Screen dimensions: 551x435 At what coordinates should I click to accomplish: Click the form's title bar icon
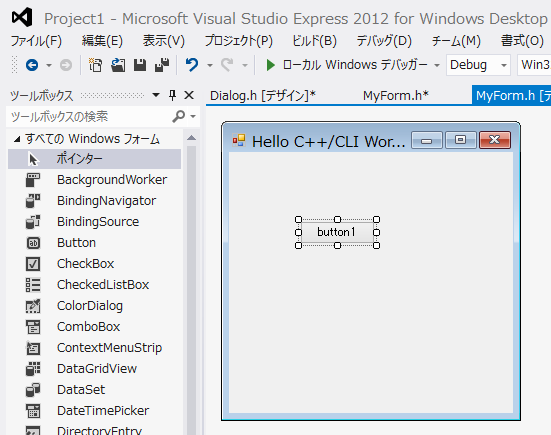click(239, 140)
